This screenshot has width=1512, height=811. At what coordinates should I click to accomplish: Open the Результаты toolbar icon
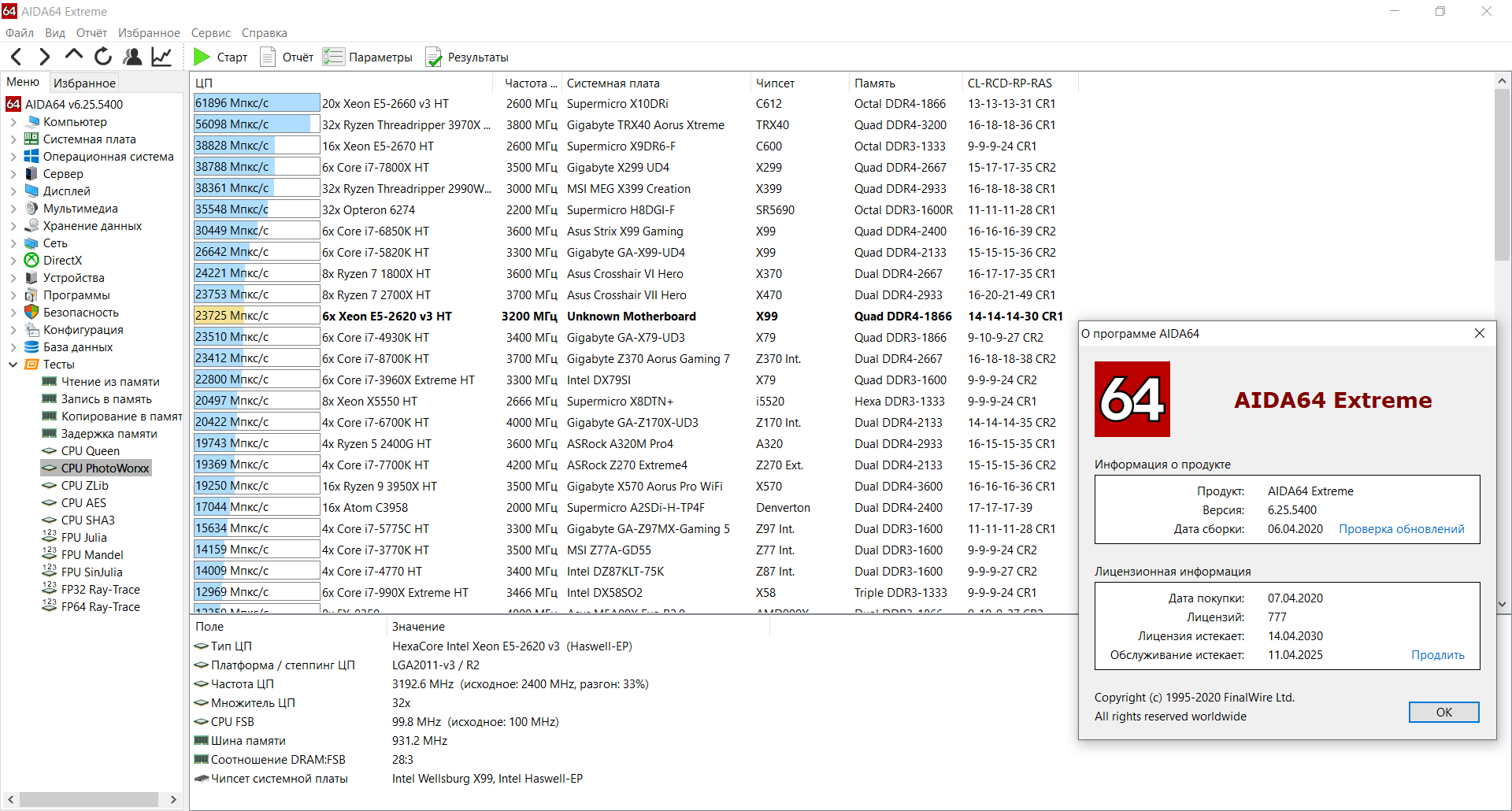coord(434,57)
